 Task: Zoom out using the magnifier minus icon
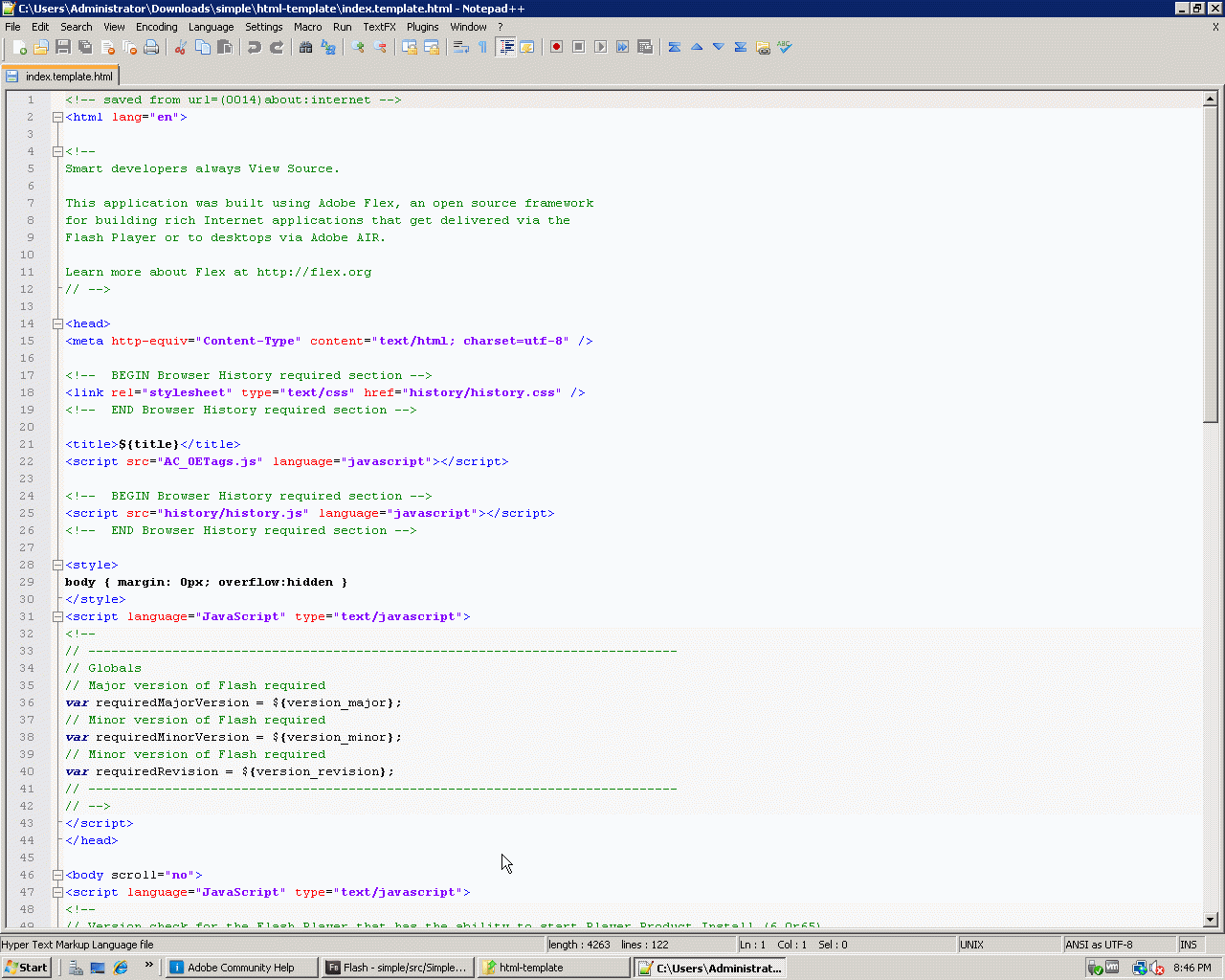pos(380,47)
